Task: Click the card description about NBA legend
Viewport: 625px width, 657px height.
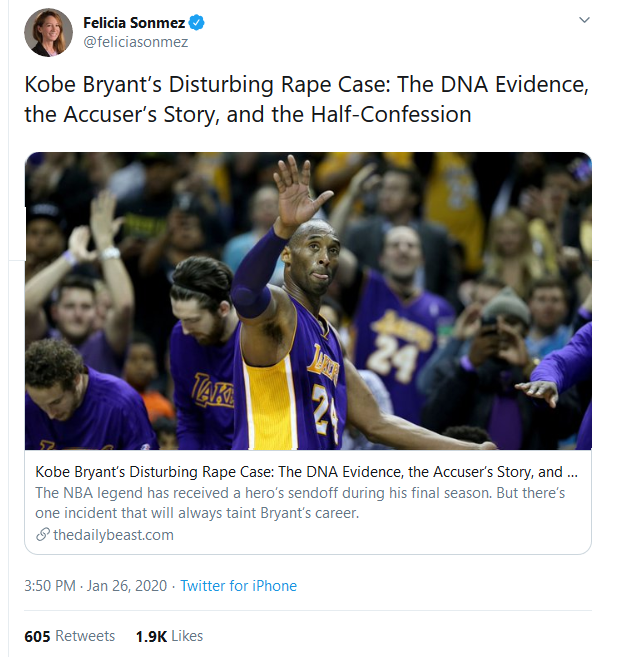Action: (x=300, y=504)
